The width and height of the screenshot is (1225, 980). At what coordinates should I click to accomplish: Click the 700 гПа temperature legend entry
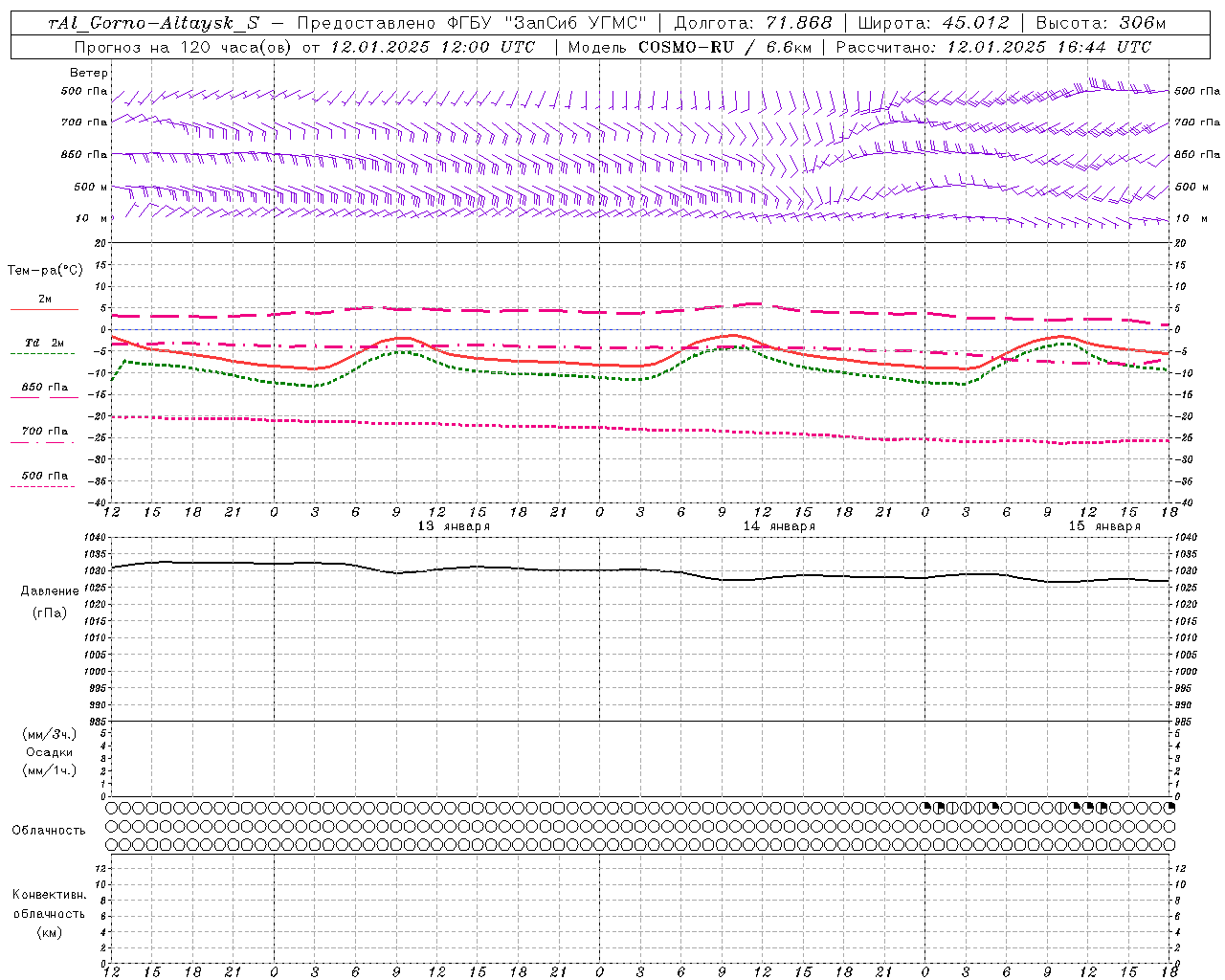[44, 432]
